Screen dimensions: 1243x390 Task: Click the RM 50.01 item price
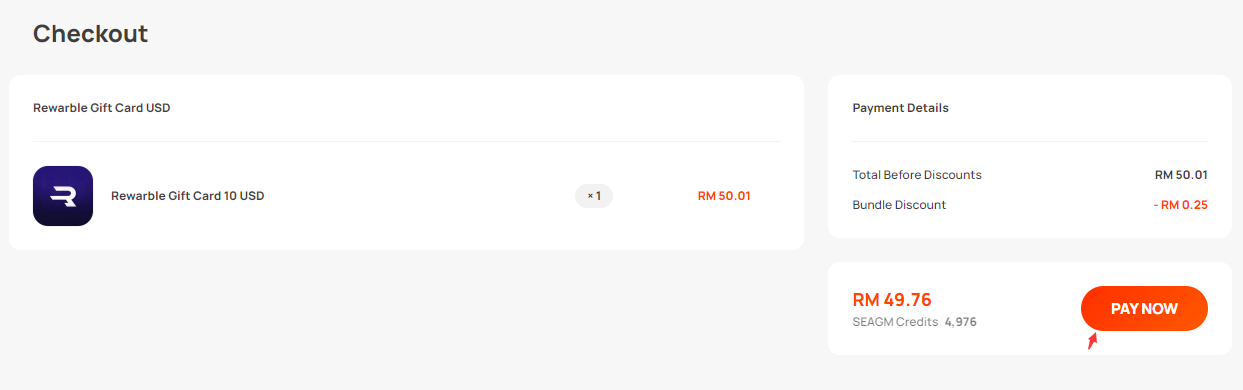pos(724,196)
